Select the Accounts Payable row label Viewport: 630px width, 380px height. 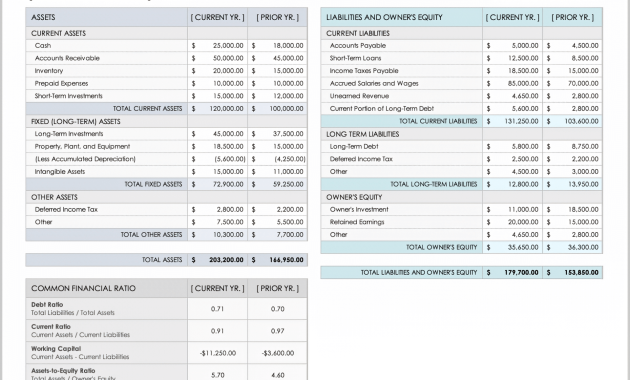click(x=358, y=45)
